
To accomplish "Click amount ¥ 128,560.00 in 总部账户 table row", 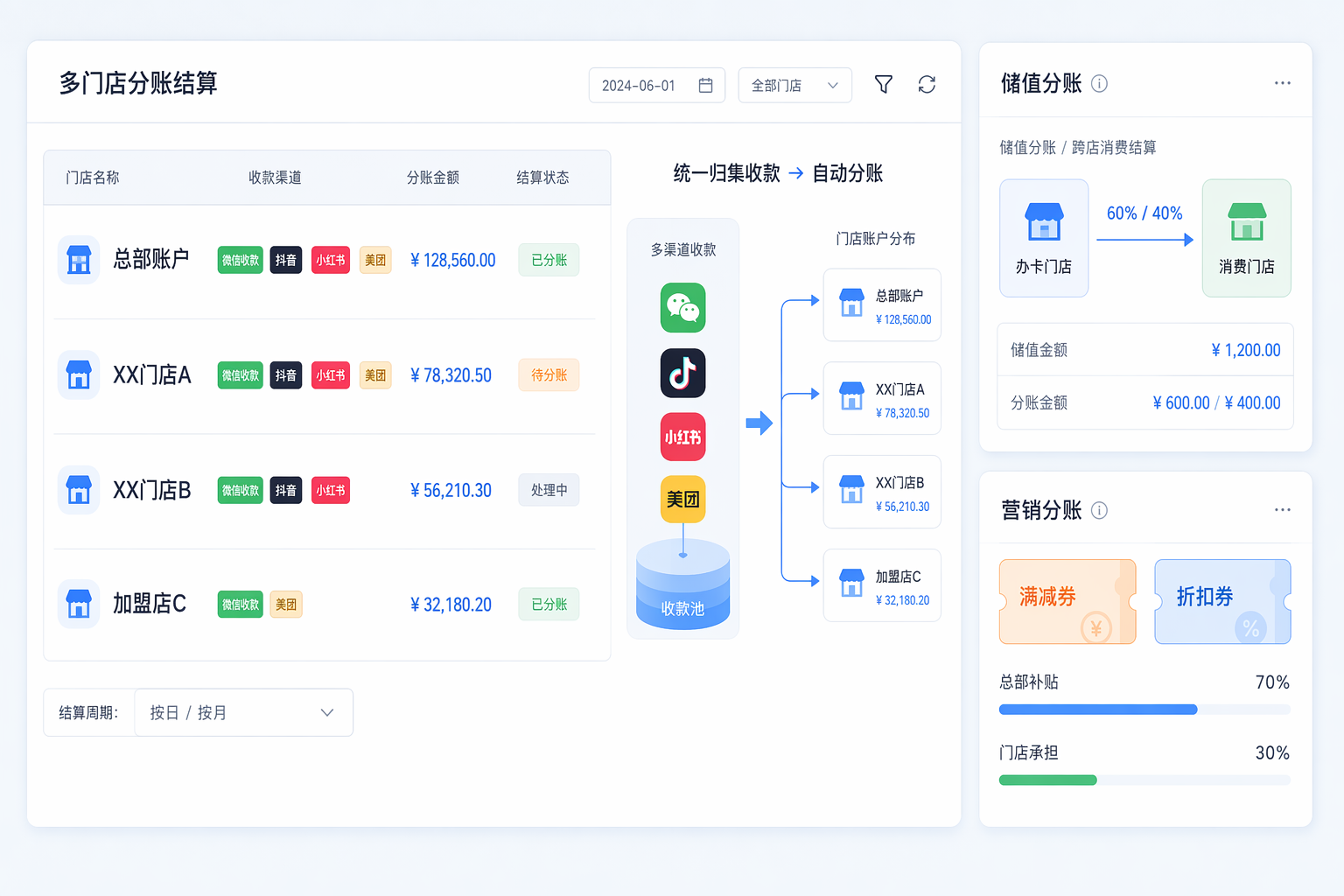I will (452, 260).
